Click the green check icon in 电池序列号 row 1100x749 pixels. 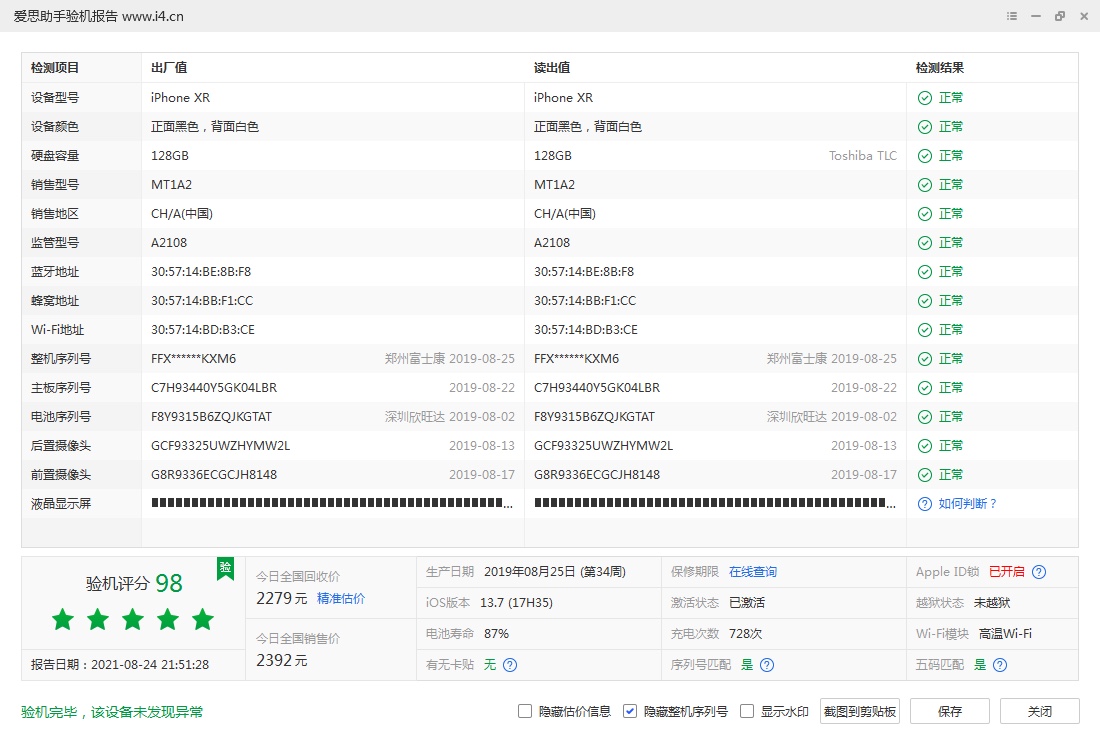tap(925, 417)
